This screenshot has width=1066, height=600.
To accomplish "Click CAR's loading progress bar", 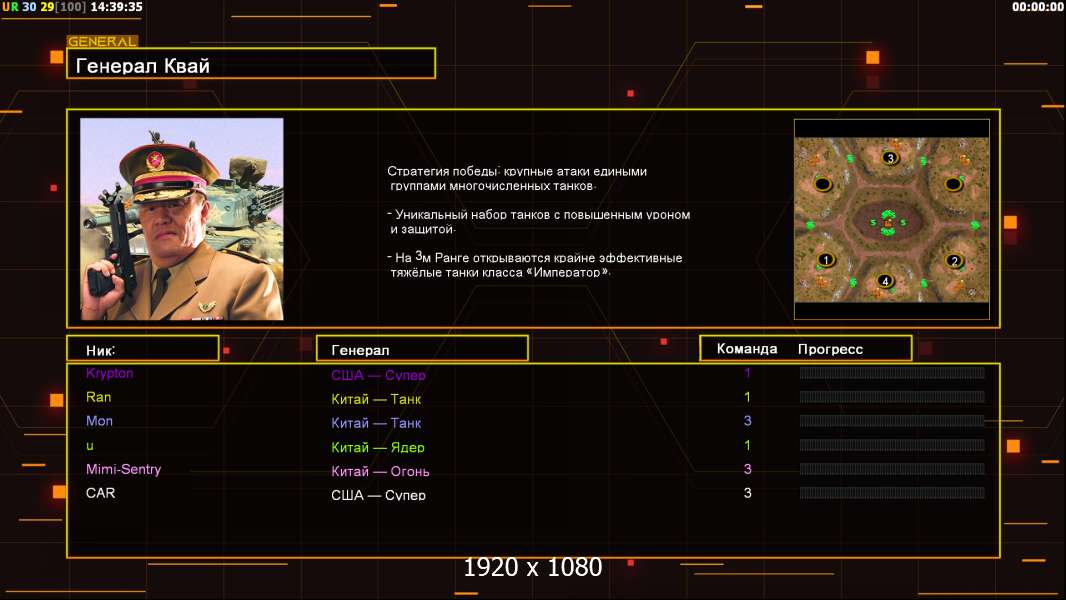I will coord(892,493).
